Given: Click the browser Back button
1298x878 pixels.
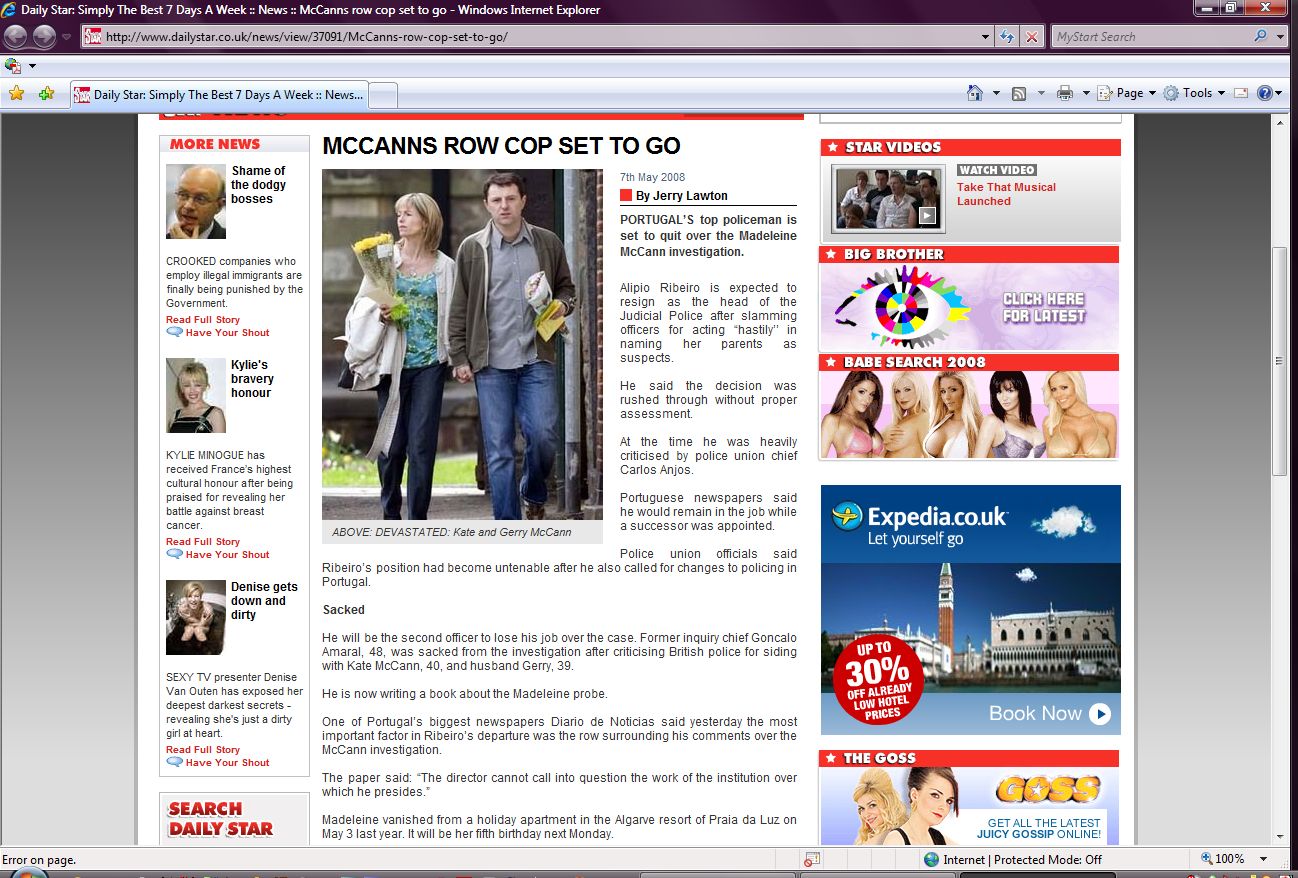Looking at the screenshot, I should click(15, 37).
